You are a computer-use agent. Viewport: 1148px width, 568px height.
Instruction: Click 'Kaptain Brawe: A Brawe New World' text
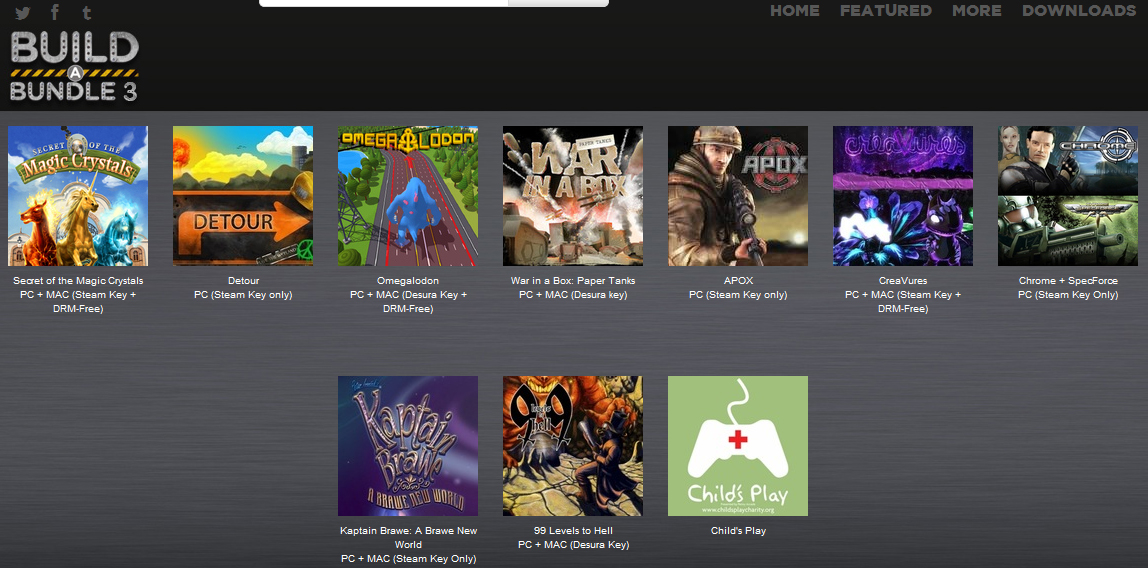pos(408,537)
